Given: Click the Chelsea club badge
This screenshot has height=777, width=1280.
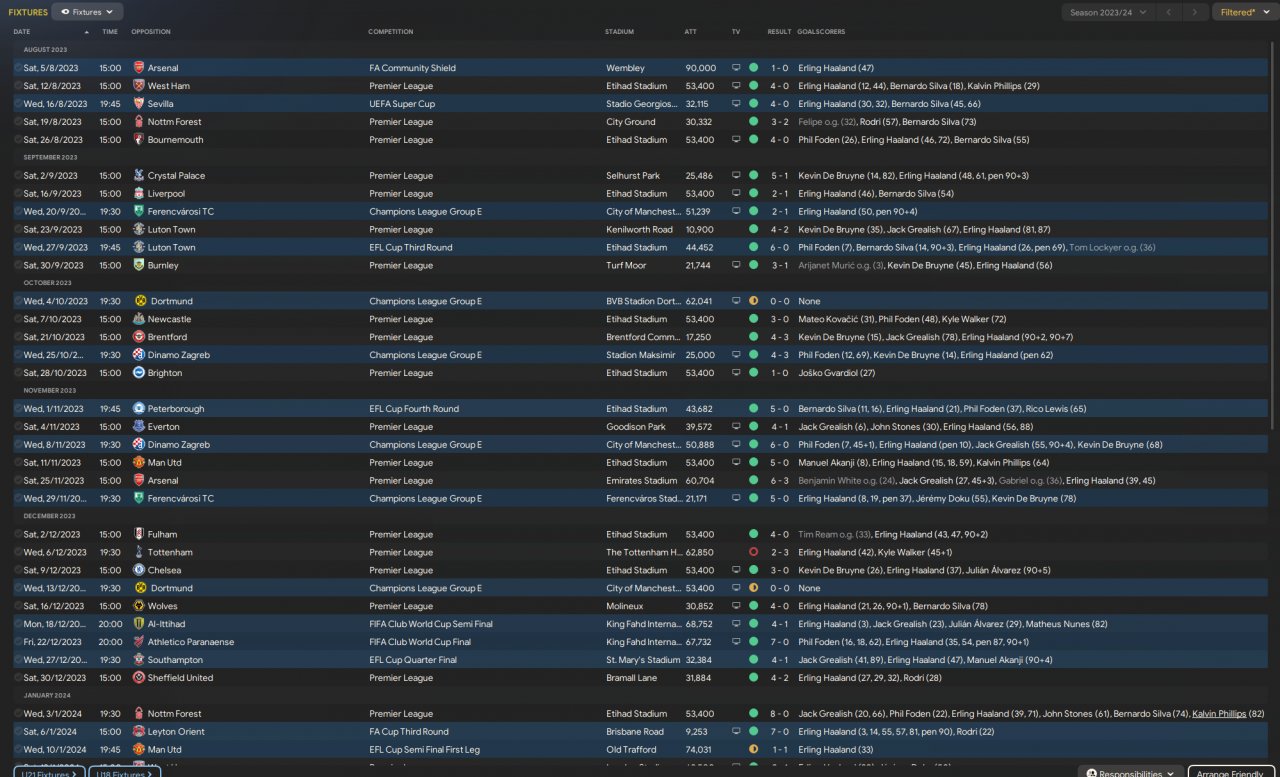Looking at the screenshot, I should (x=139, y=570).
